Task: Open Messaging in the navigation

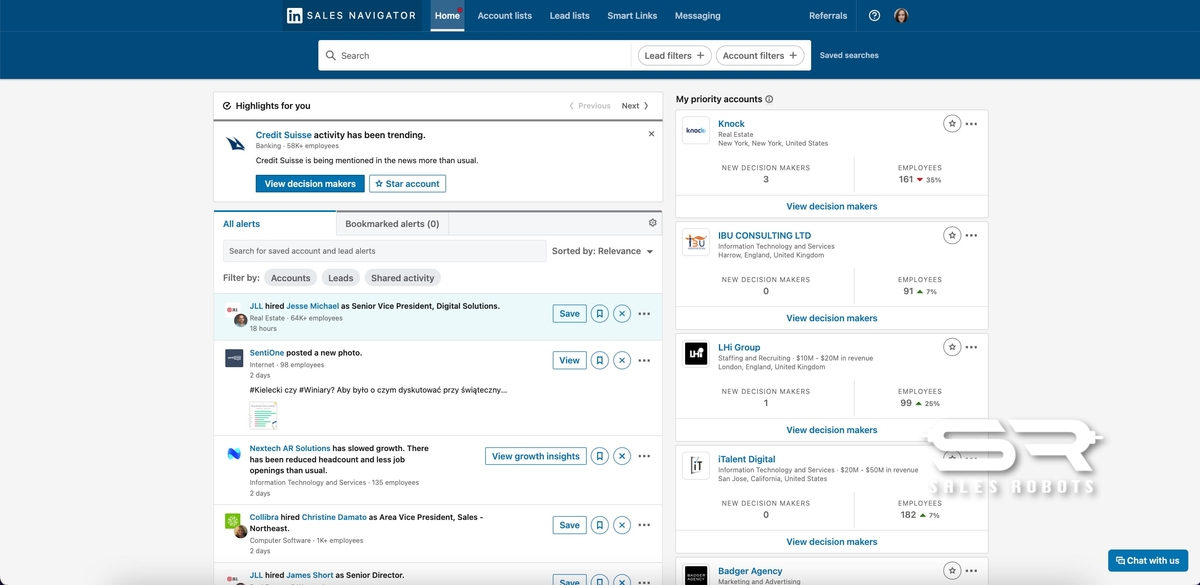Action: pyautogui.click(x=698, y=16)
